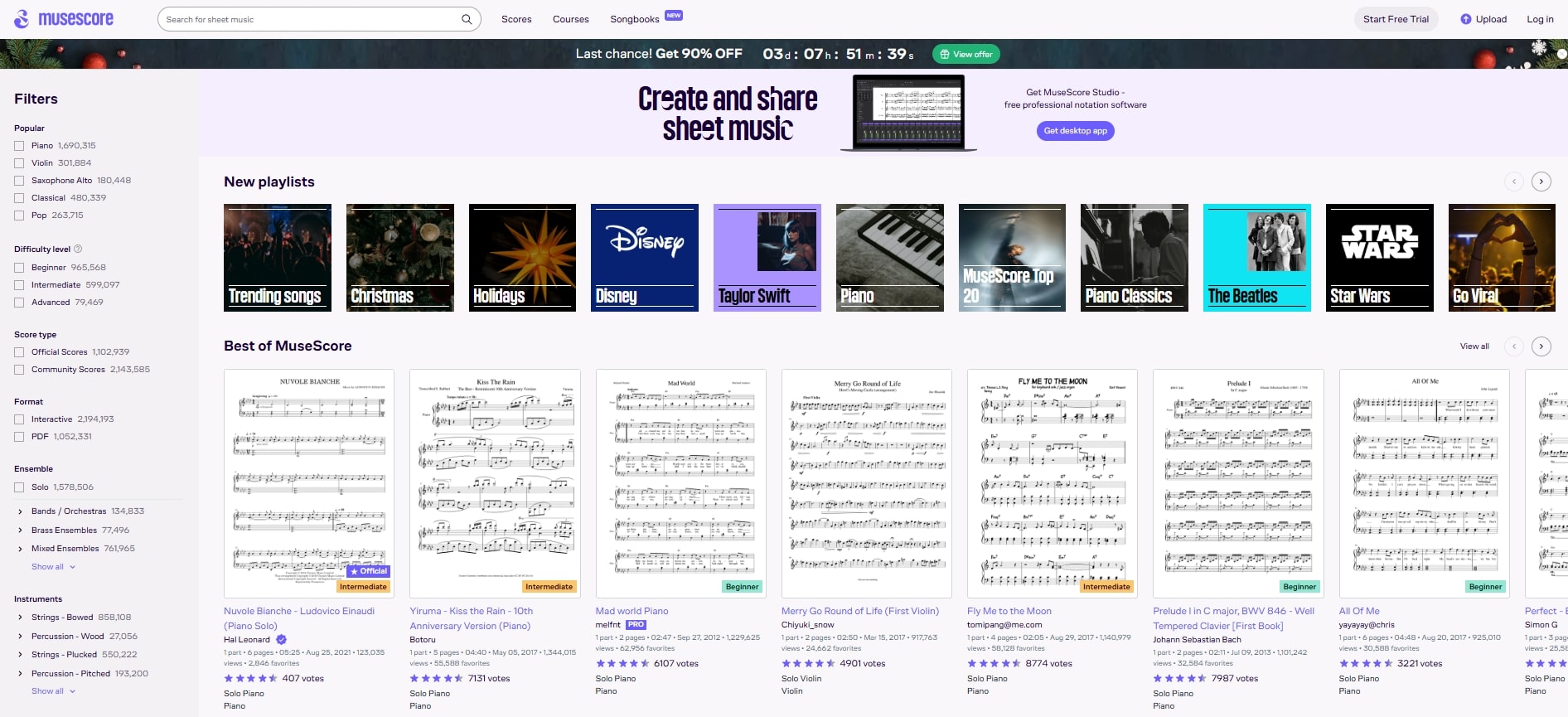1568x717 pixels.
Task: Expand Percussion - Pitched instruments
Action: [20, 674]
